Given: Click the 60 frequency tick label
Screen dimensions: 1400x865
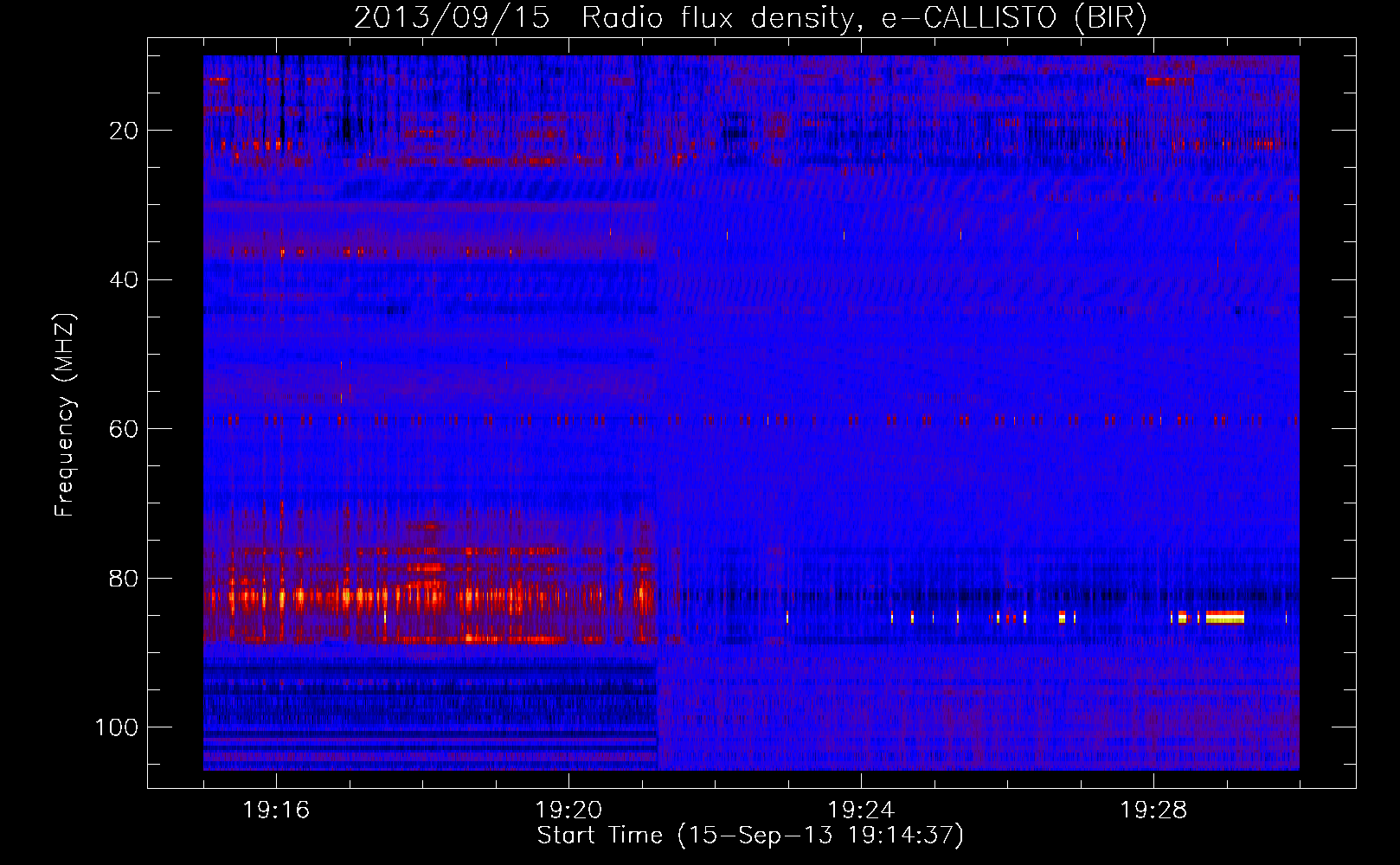Looking at the screenshot, I should pyautogui.click(x=124, y=429).
